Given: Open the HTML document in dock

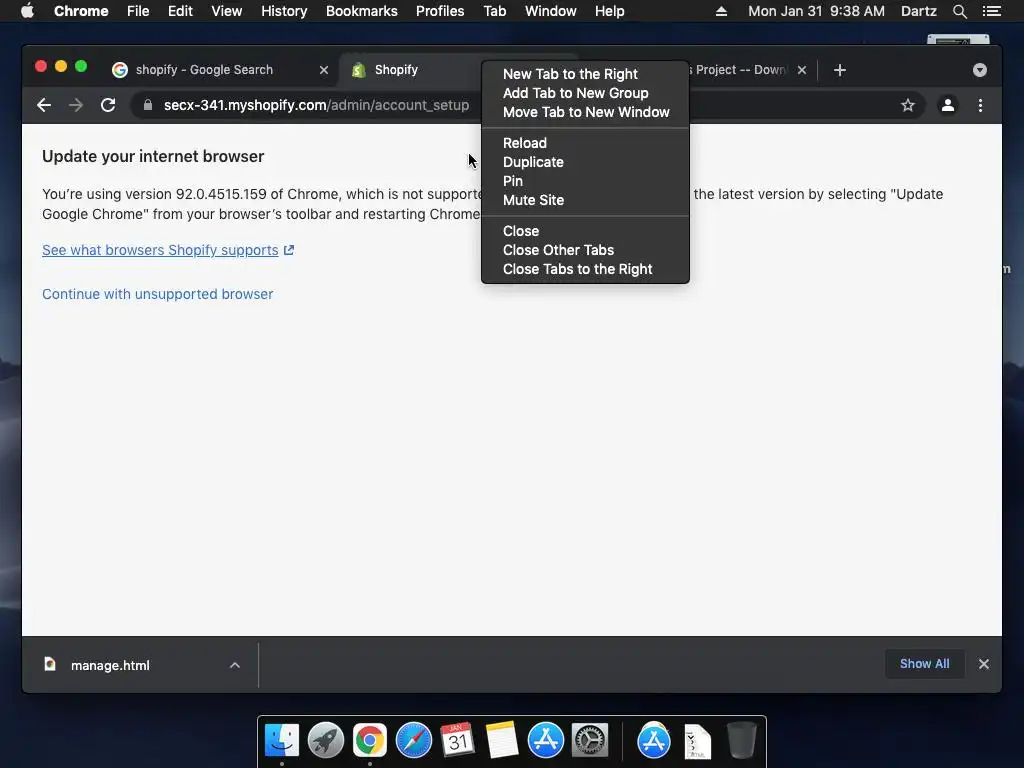Looking at the screenshot, I should [697, 742].
